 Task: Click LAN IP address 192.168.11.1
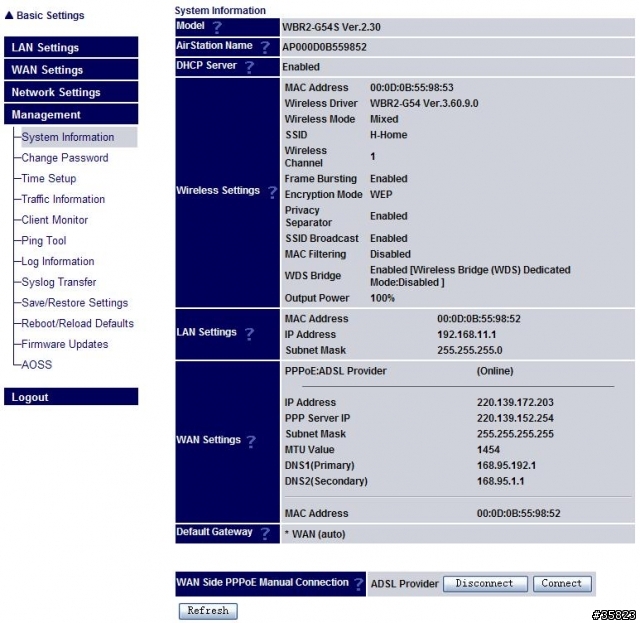[467, 335]
